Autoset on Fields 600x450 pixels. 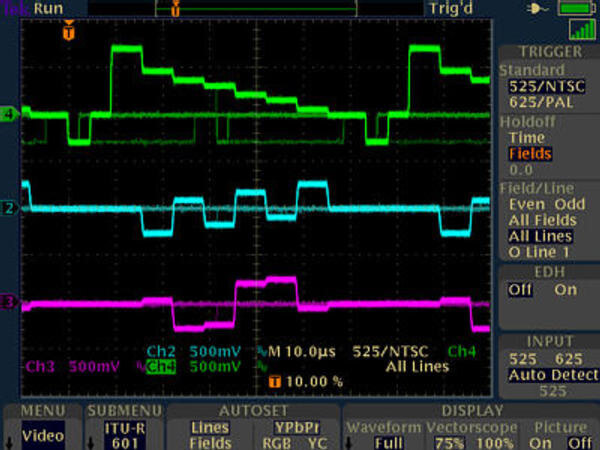(210, 443)
